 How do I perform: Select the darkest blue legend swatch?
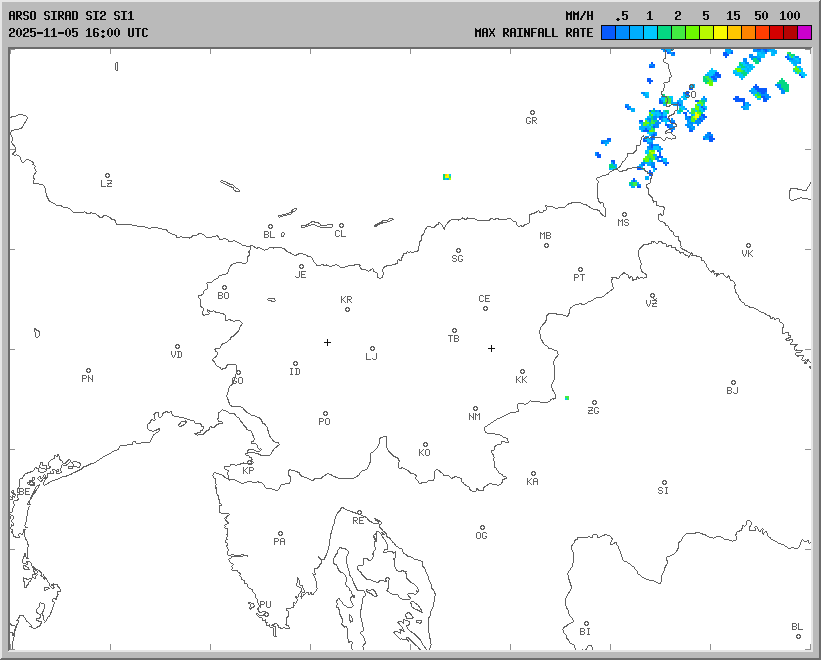pos(608,33)
